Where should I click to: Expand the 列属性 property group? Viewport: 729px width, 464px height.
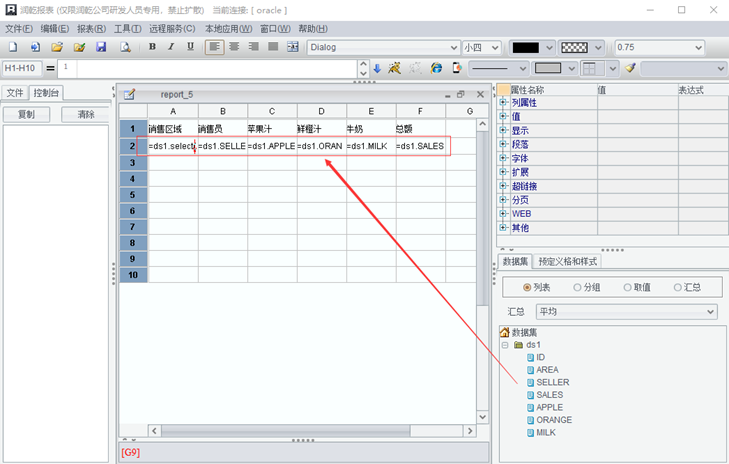click(503, 102)
